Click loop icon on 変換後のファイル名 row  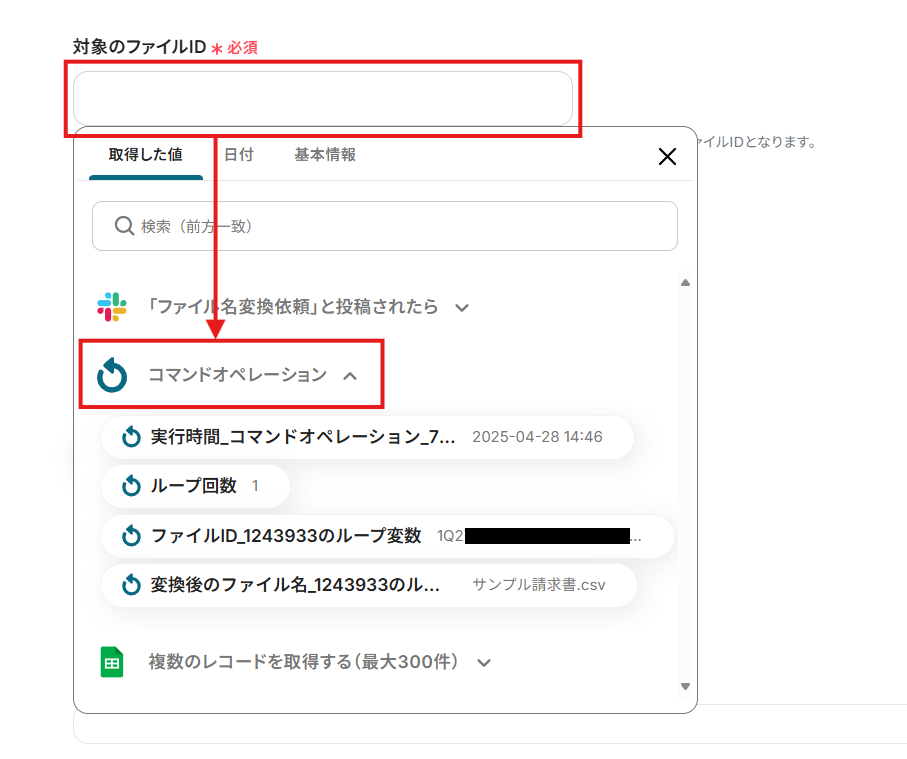131,585
